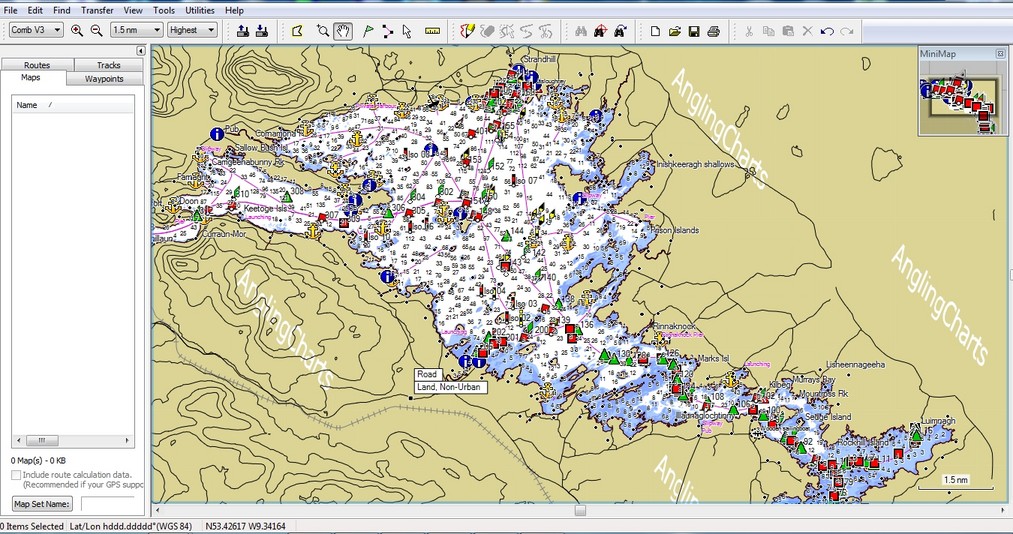
Task: Receive data from the GPS device
Action: [x=262, y=30]
